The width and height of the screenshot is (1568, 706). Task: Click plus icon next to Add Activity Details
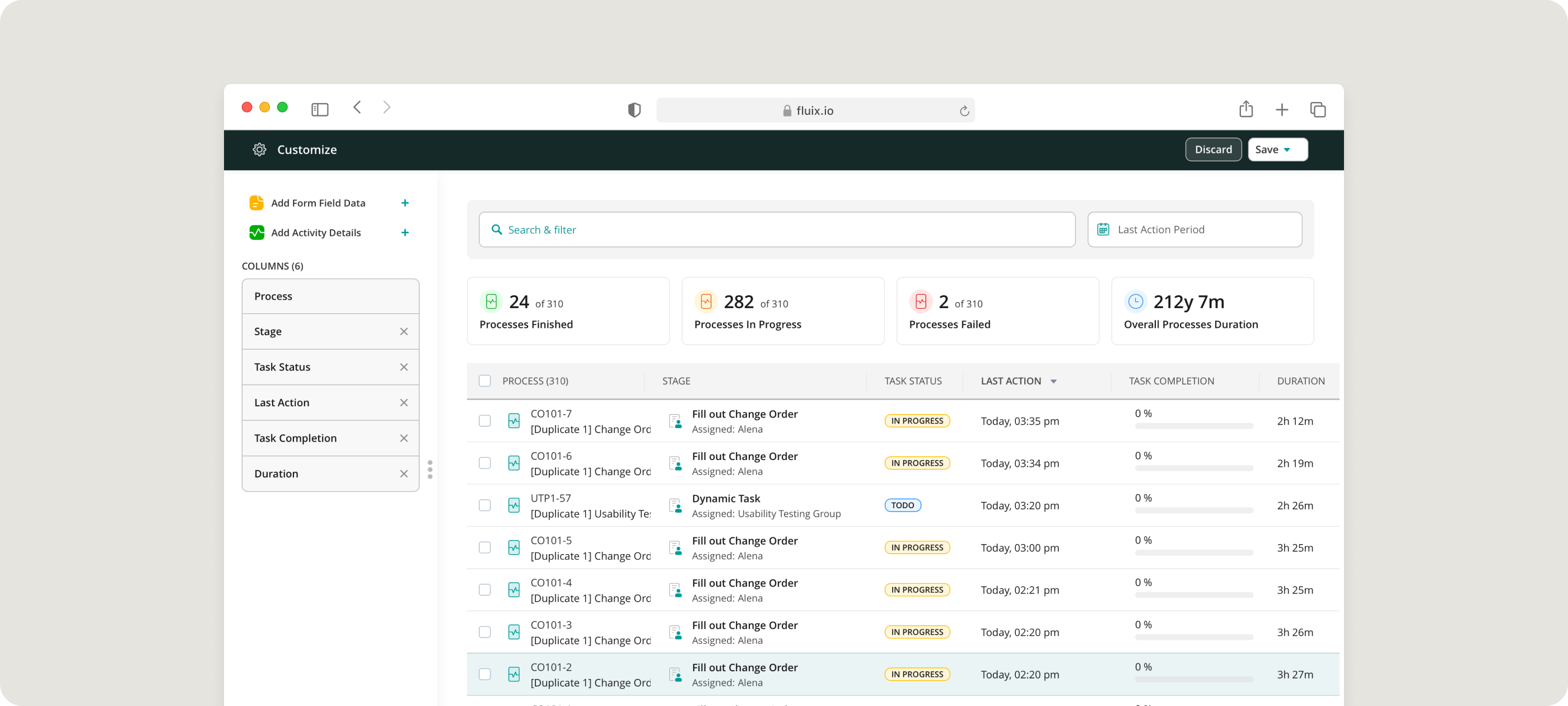click(405, 233)
